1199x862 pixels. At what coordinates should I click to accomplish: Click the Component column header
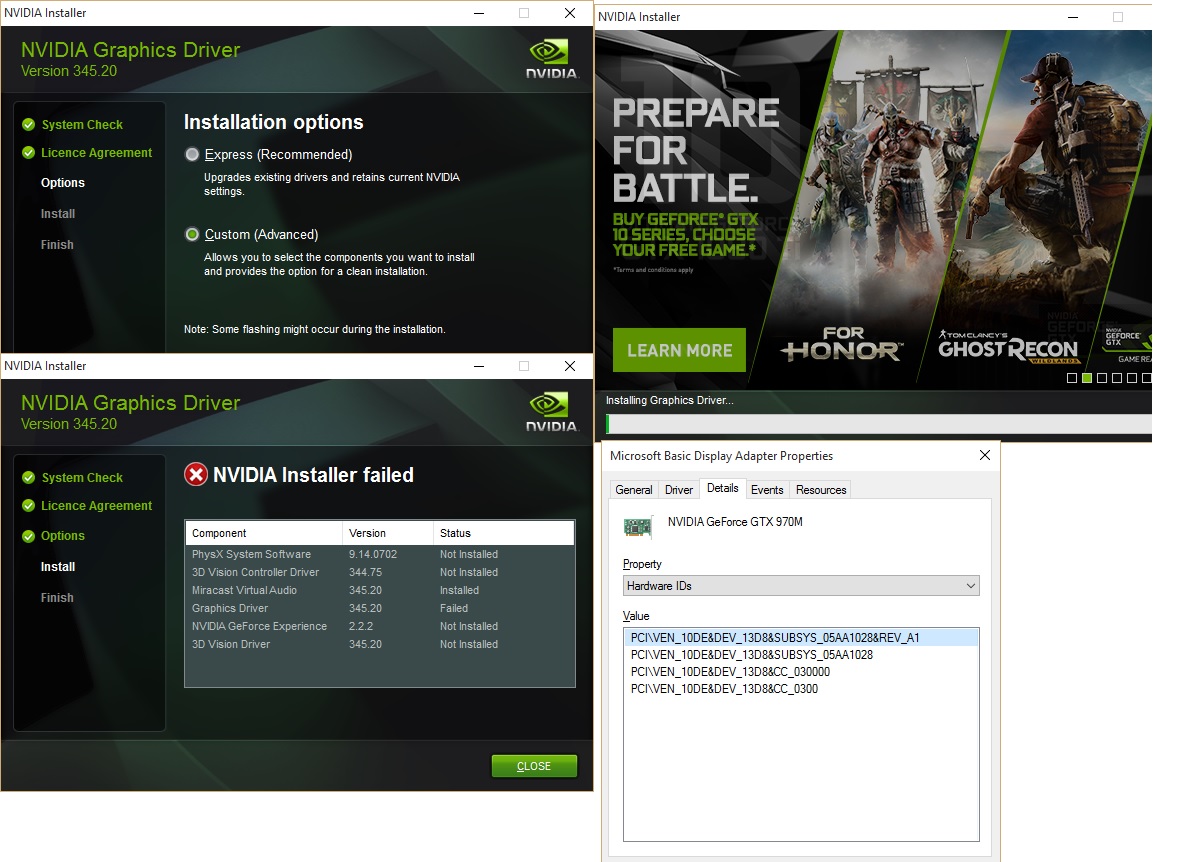pyautogui.click(x=263, y=533)
